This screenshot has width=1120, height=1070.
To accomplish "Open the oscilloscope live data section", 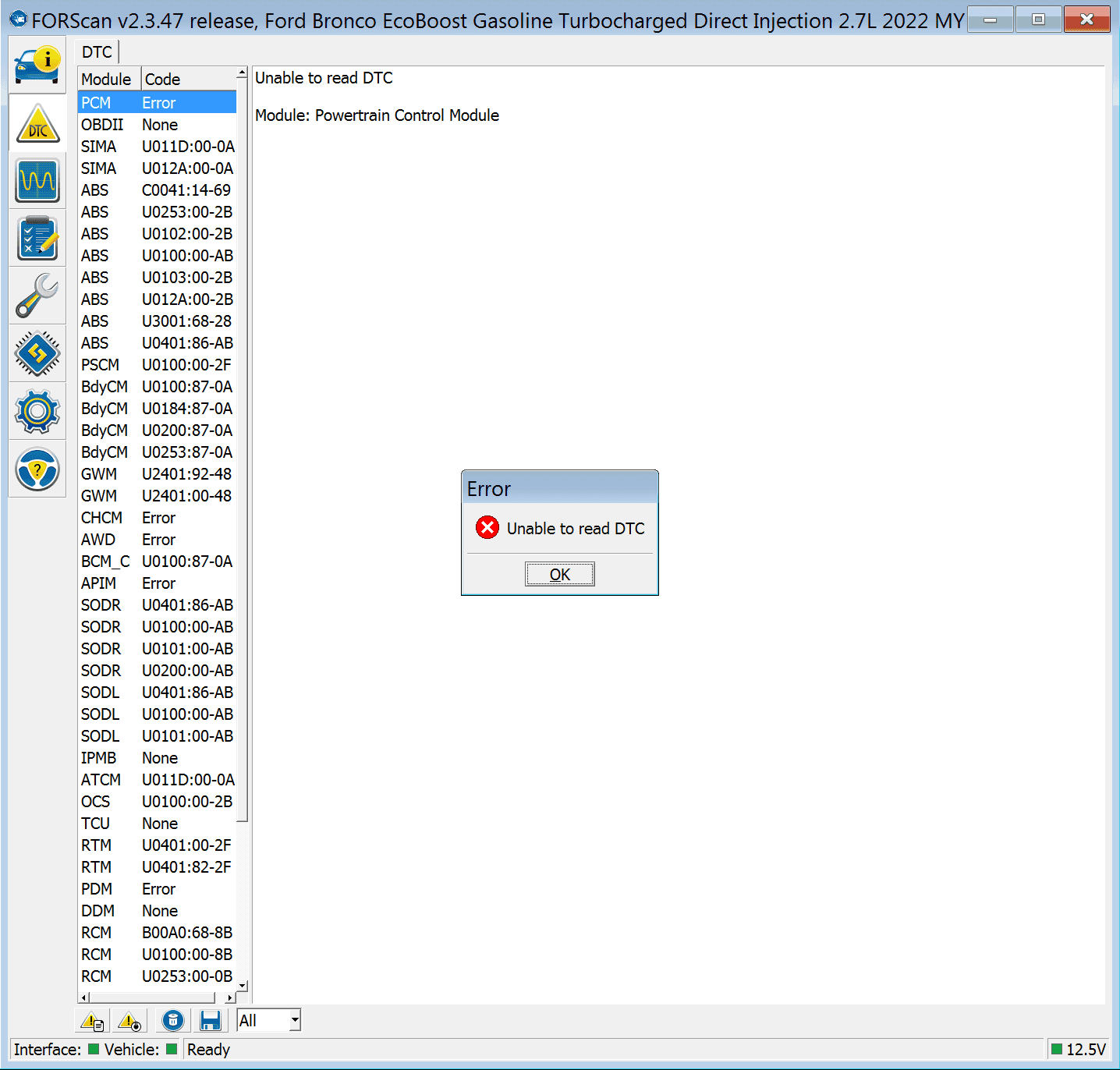I will [x=37, y=181].
